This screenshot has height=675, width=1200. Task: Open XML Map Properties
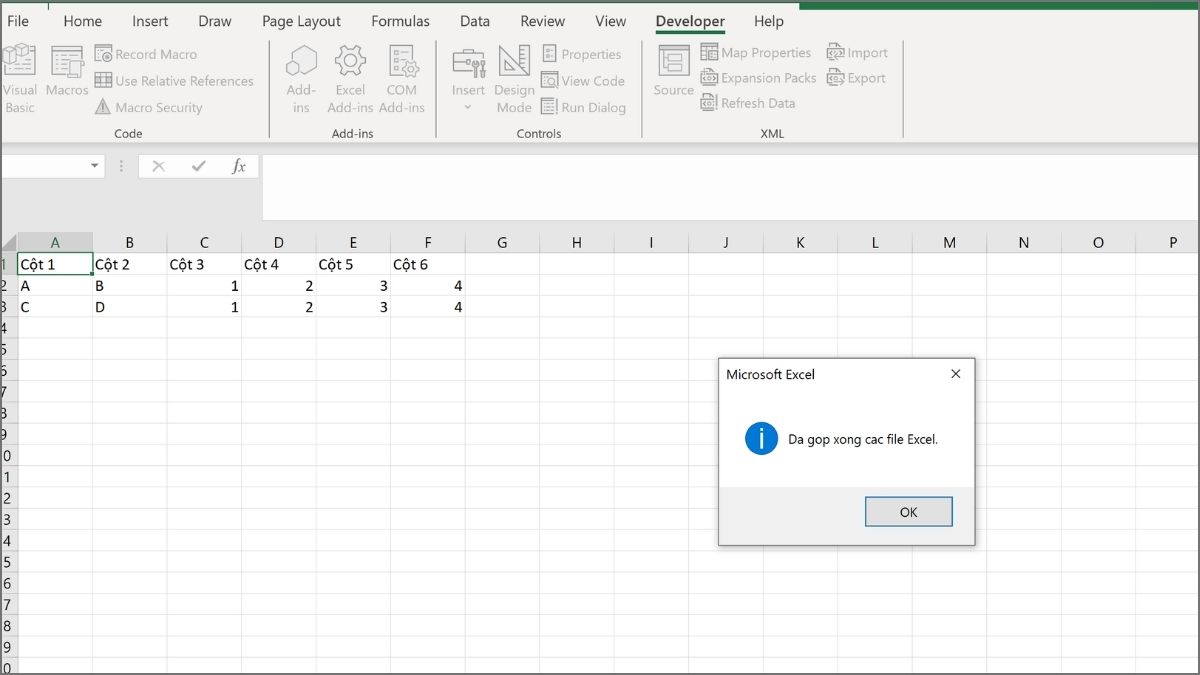(x=756, y=53)
